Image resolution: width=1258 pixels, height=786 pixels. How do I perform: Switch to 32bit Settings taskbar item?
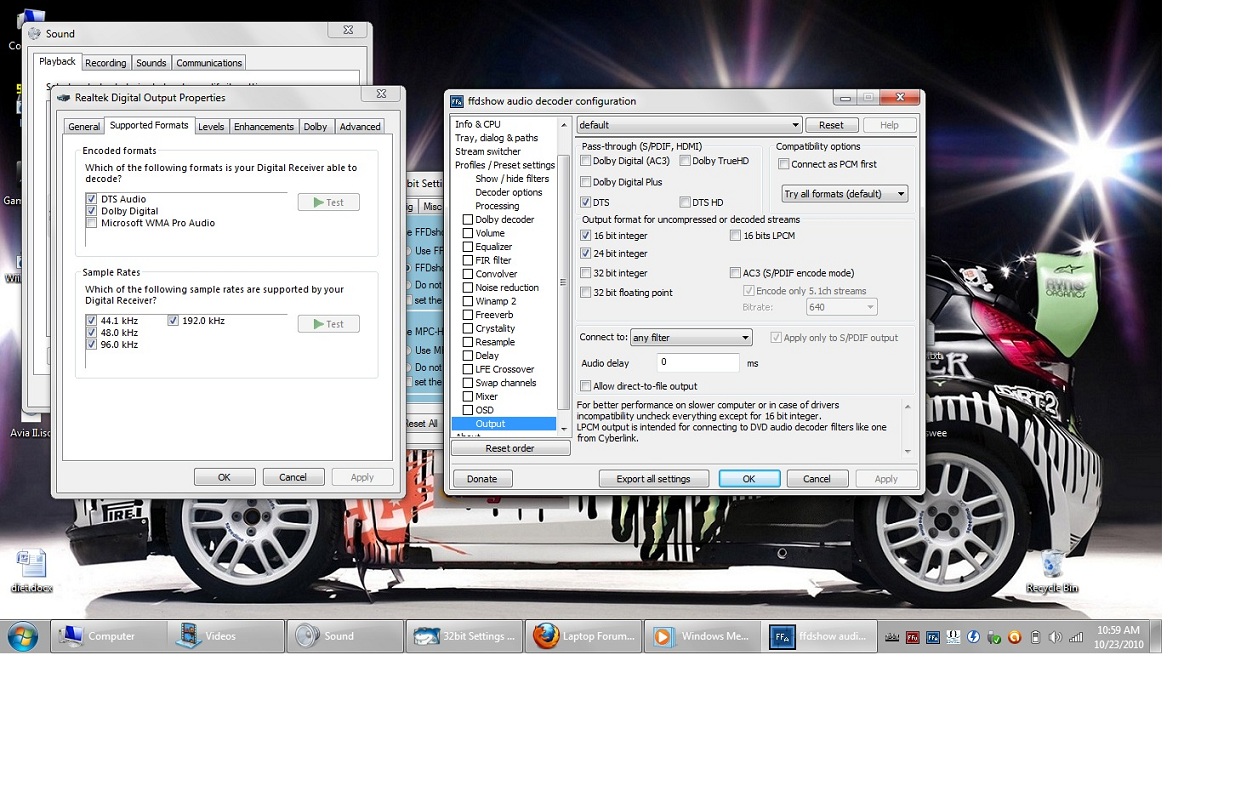pyautogui.click(x=464, y=636)
